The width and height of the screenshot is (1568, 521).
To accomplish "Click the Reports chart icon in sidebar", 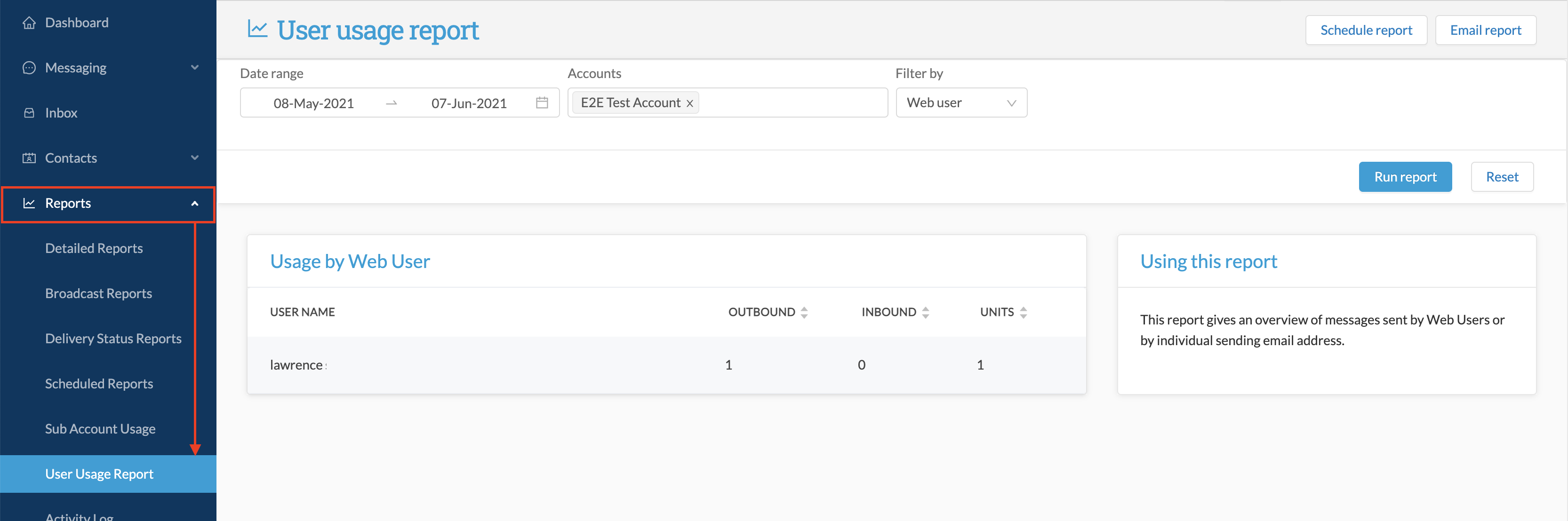I will (29, 203).
